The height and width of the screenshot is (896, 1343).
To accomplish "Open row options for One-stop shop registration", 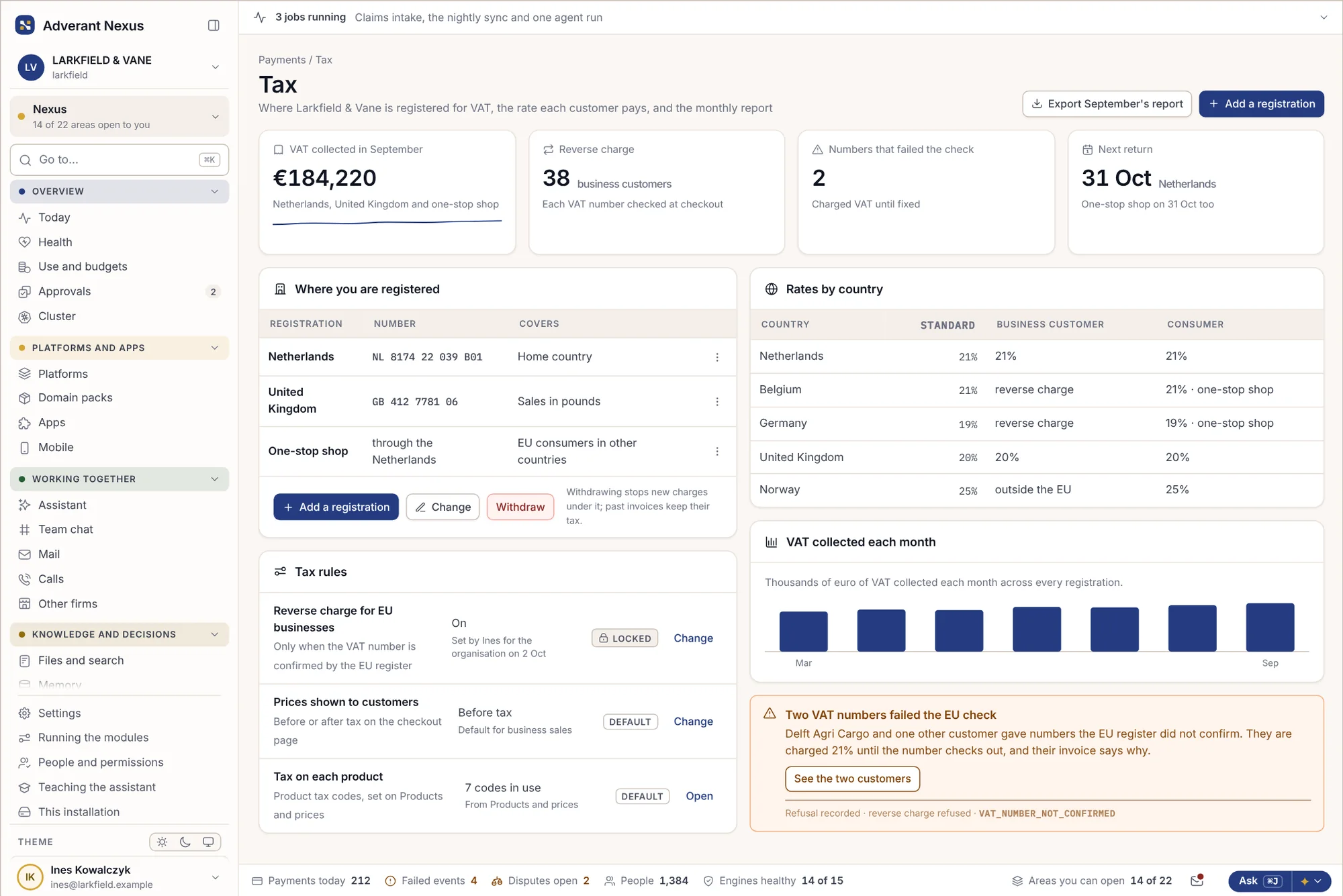I will pyautogui.click(x=717, y=451).
